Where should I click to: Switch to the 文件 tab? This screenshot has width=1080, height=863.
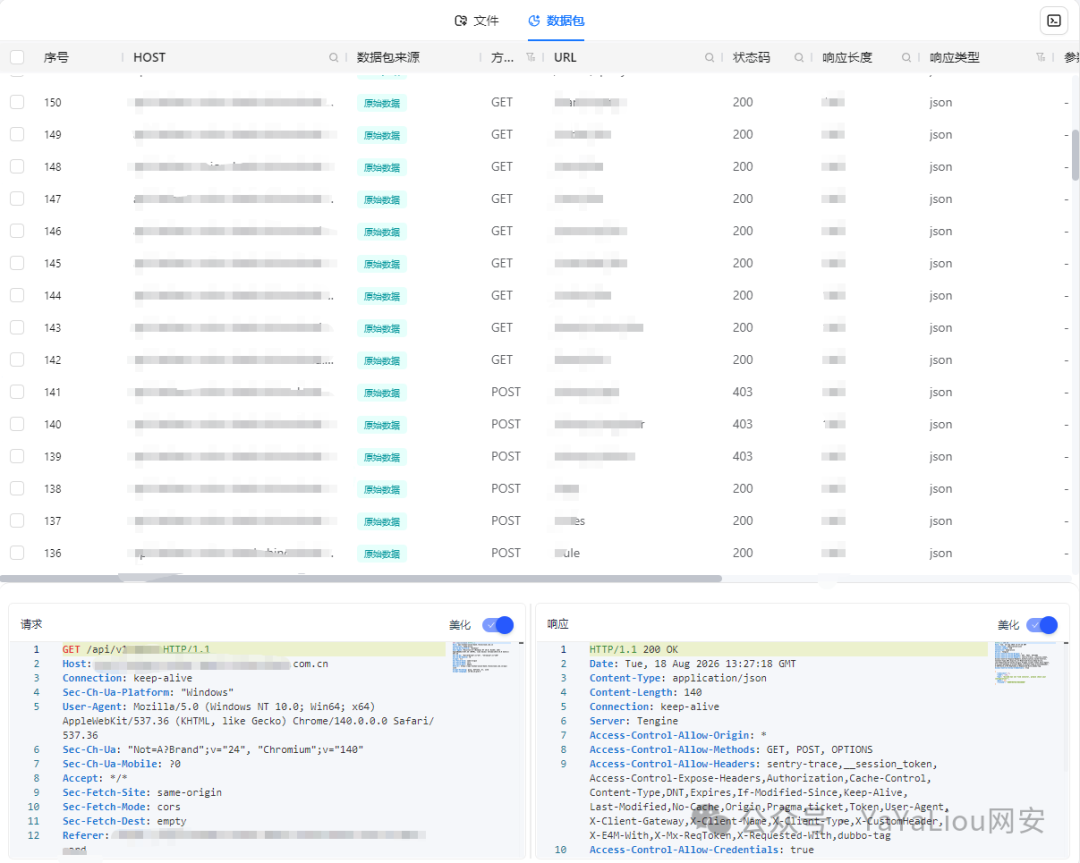(477, 21)
